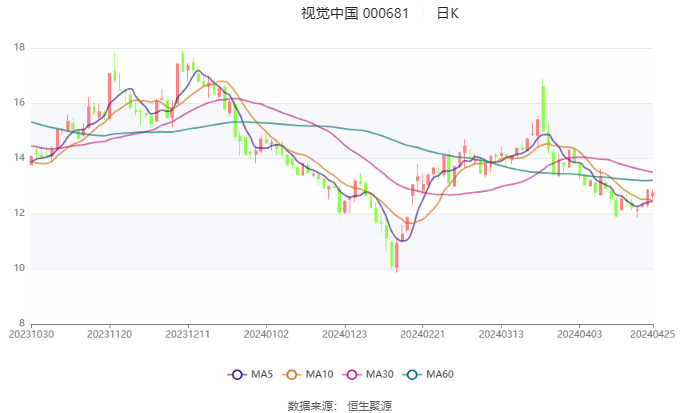Click the x-axis date label 20240102
The height and width of the screenshot is (413, 680).
pyautogui.click(x=266, y=334)
